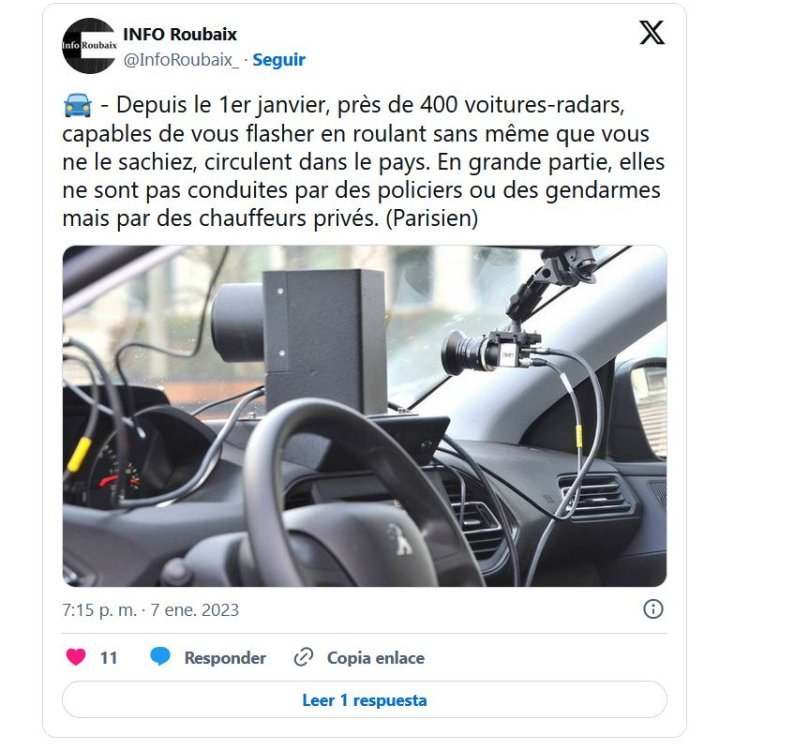
Task: Open the tweet text about voitures-radars
Action: point(363,161)
